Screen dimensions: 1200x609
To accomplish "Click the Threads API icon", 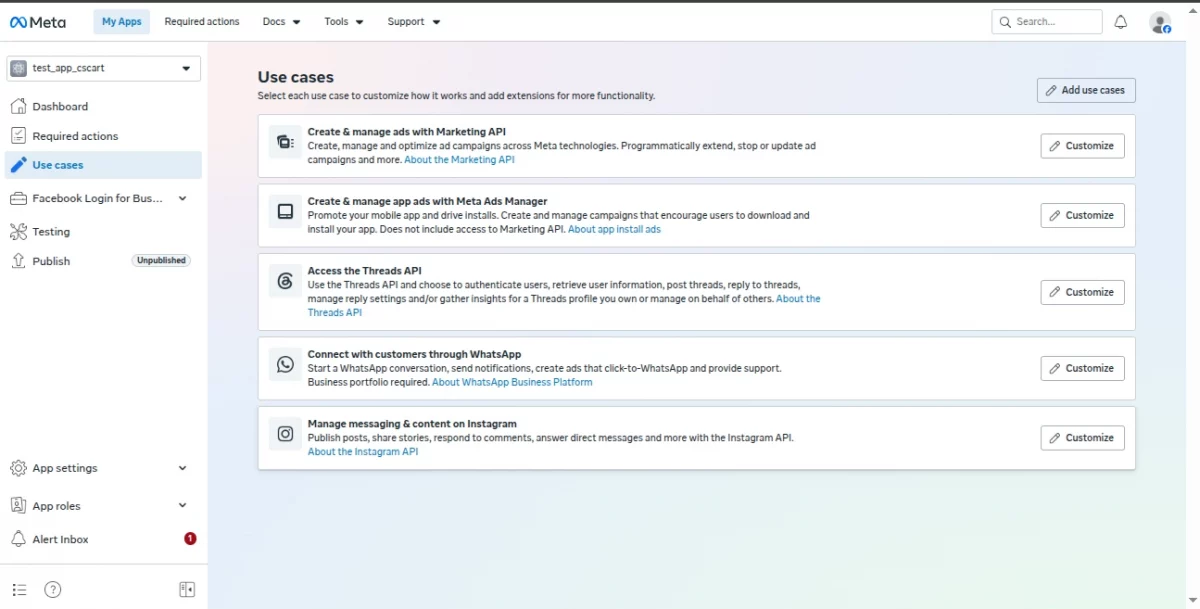I will [285, 281].
